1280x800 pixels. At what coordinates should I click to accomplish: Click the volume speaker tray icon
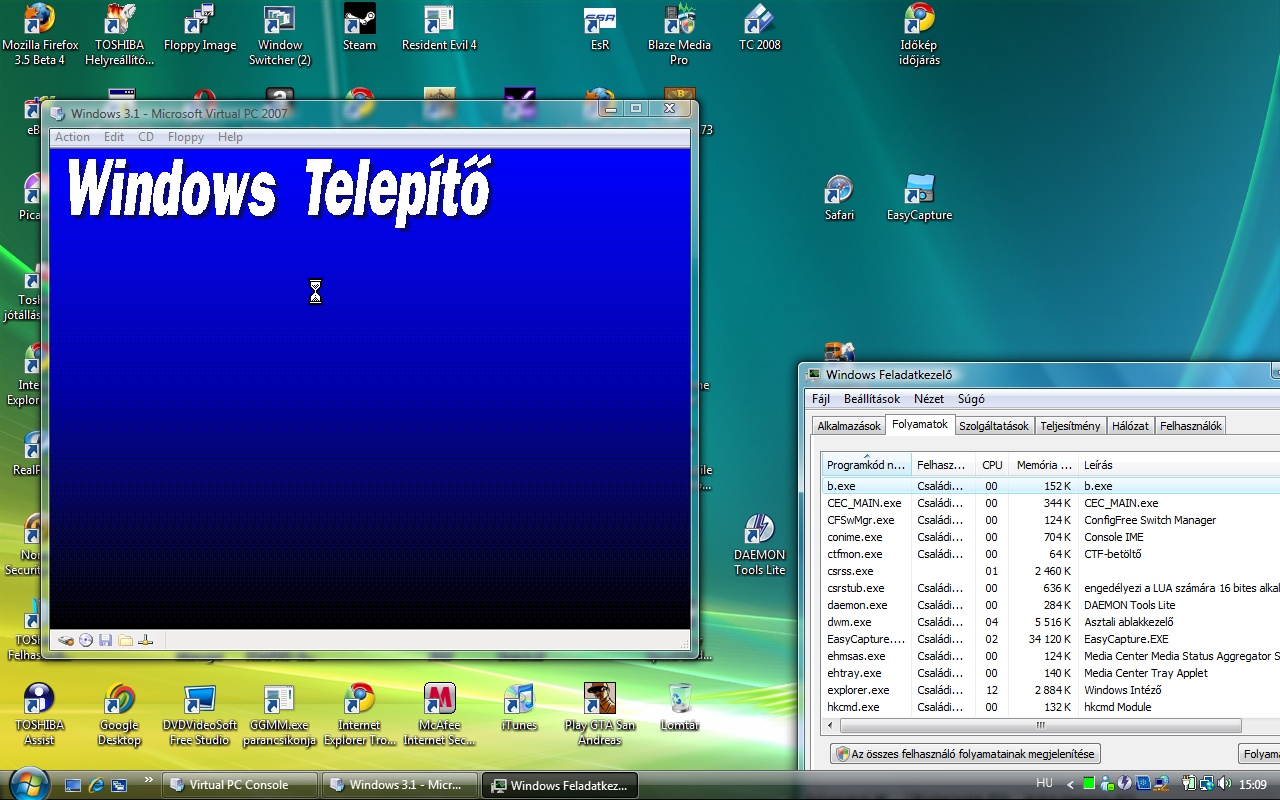pyautogui.click(x=1226, y=784)
